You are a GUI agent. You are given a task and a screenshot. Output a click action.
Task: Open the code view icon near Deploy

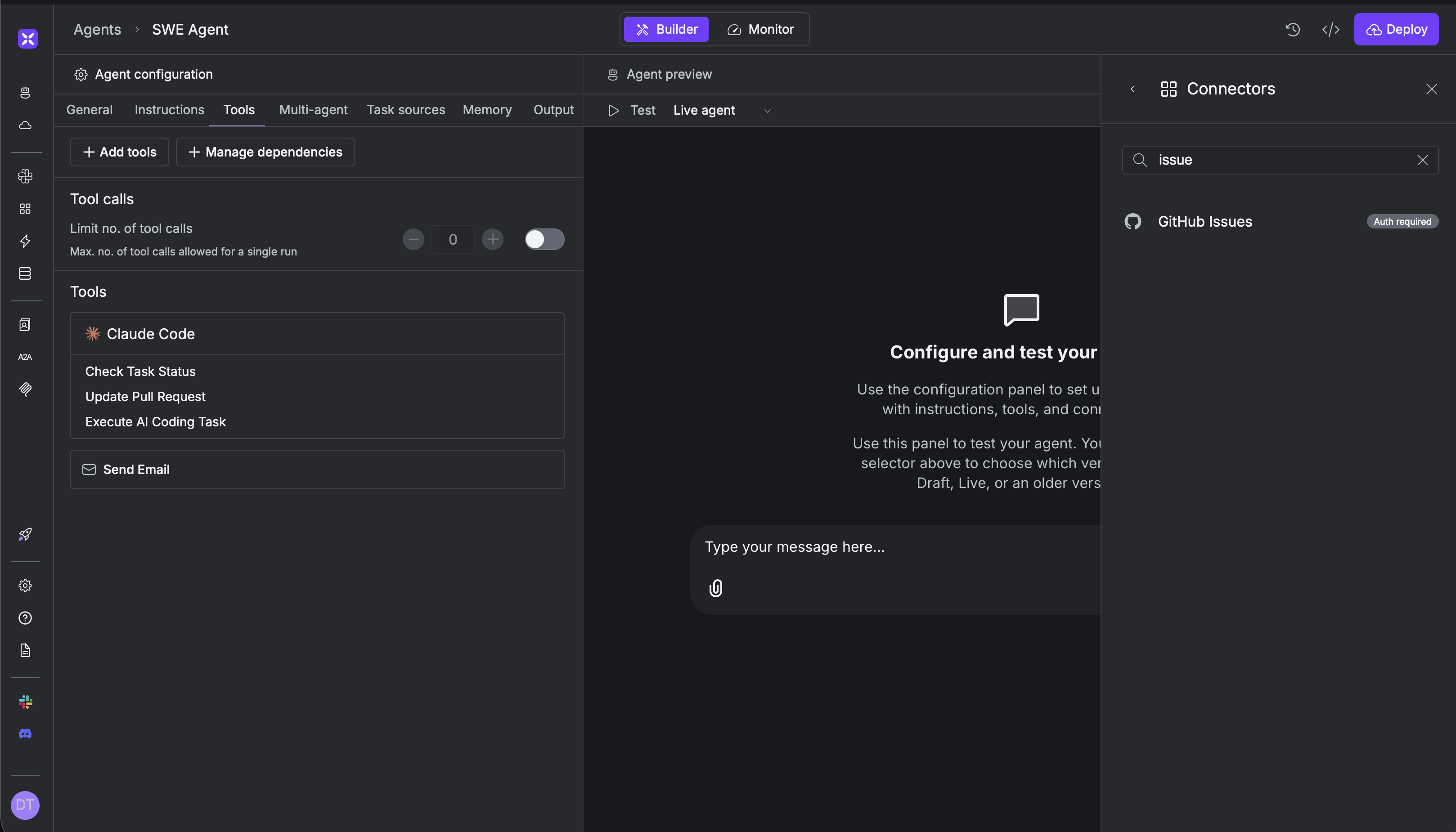pyautogui.click(x=1331, y=29)
